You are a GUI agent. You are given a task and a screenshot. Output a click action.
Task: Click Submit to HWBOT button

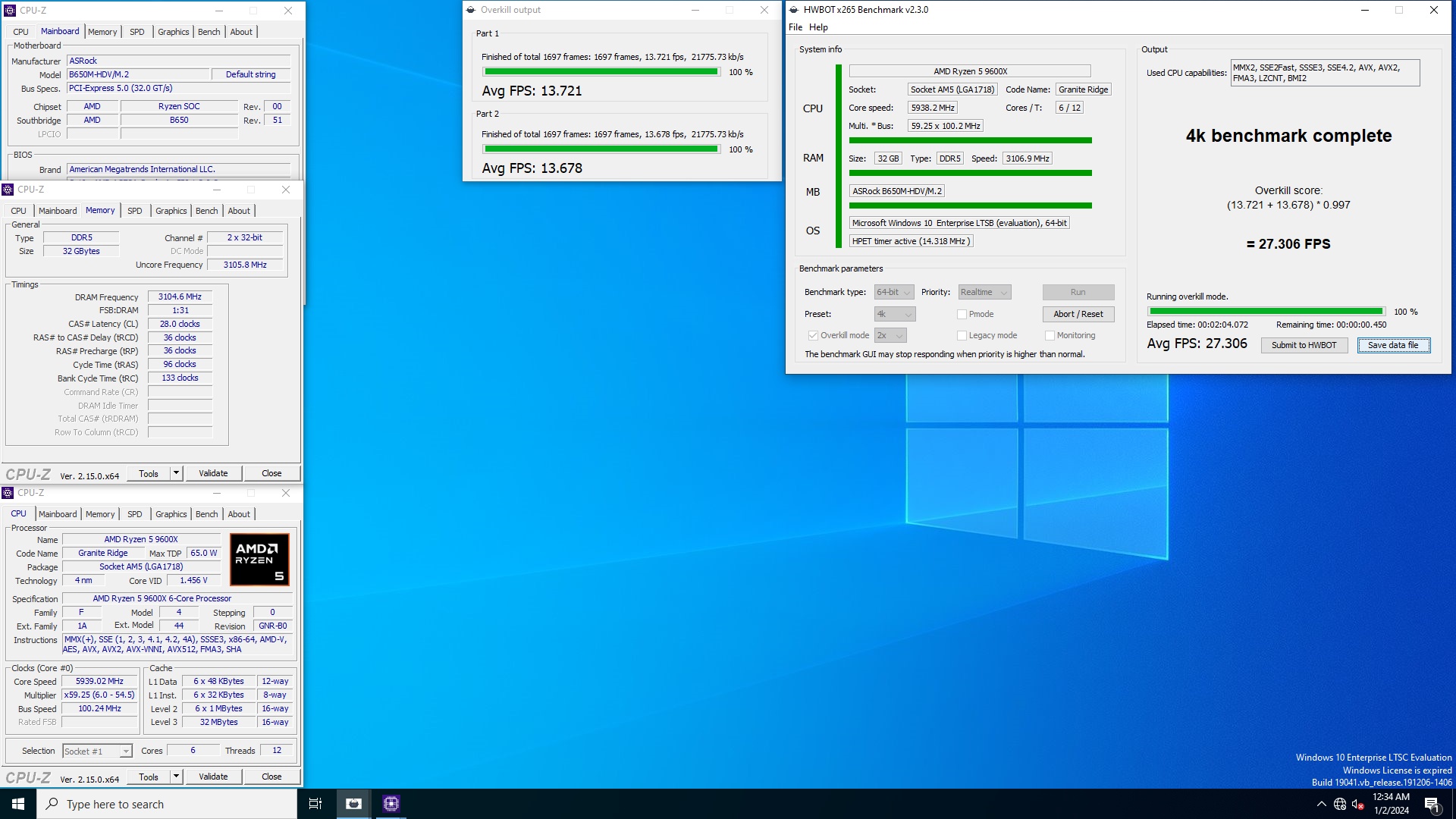pyautogui.click(x=1304, y=345)
